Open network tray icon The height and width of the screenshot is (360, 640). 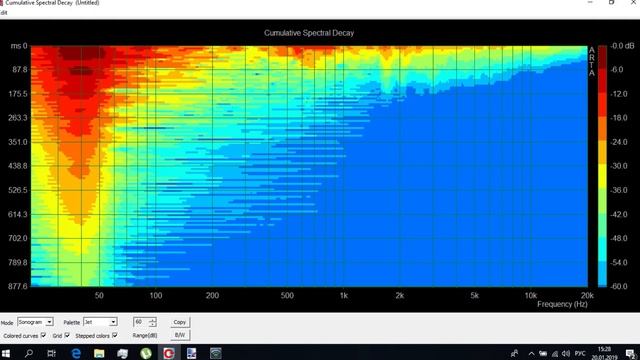(x=555, y=353)
